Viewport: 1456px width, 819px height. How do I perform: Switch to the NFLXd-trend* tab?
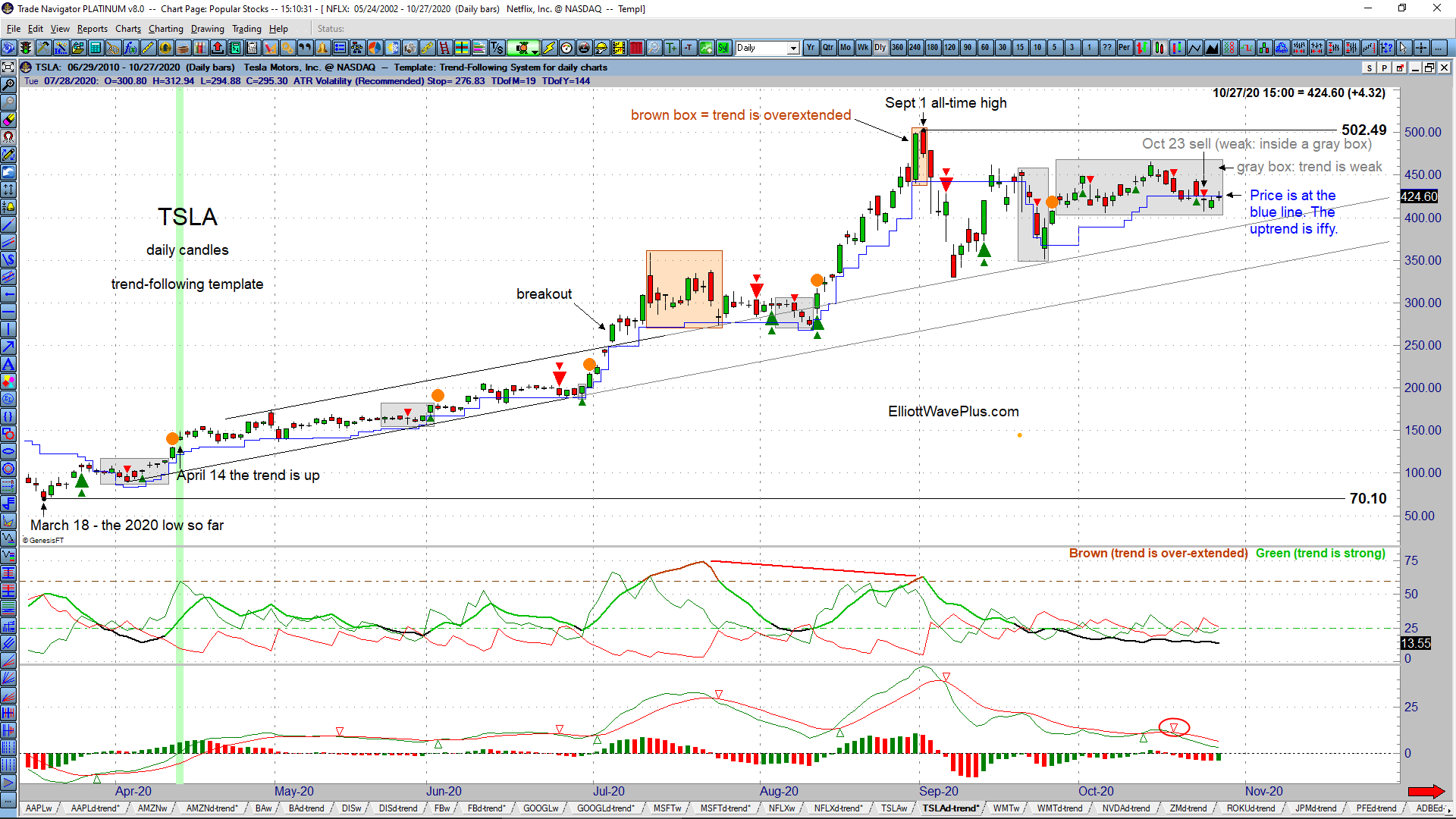(x=839, y=808)
